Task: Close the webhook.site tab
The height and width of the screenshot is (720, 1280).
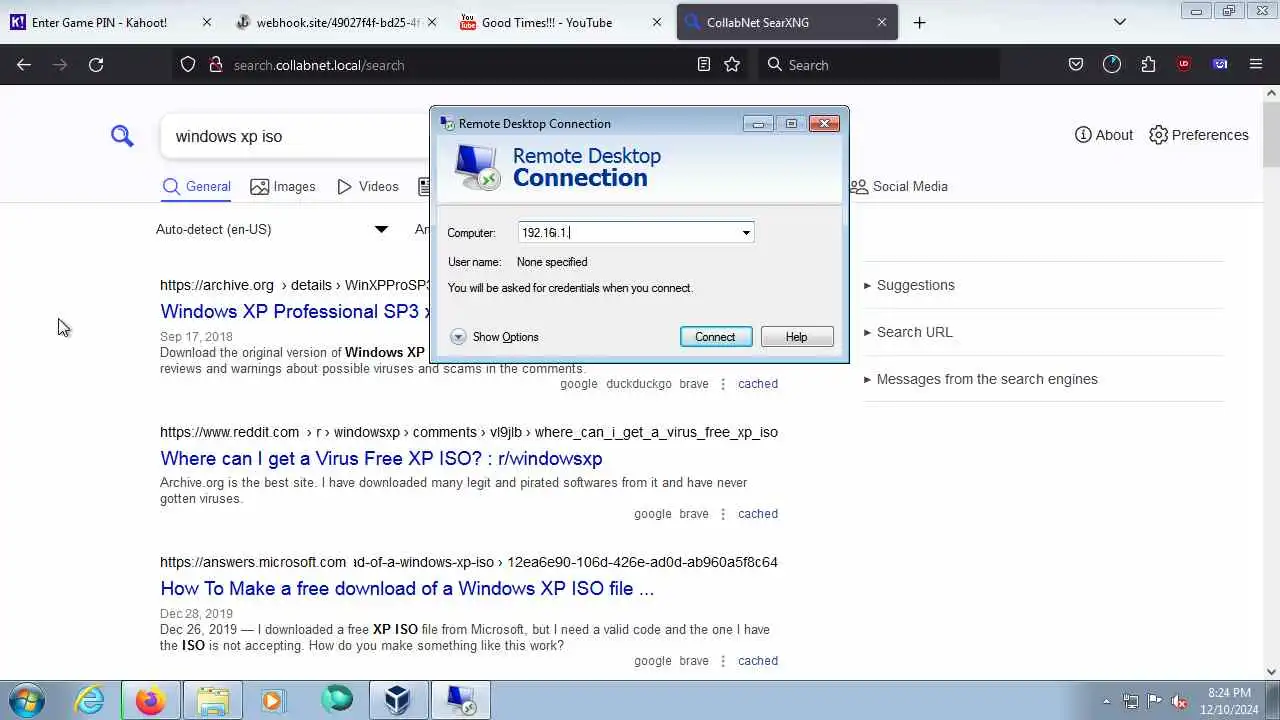Action: [x=432, y=22]
